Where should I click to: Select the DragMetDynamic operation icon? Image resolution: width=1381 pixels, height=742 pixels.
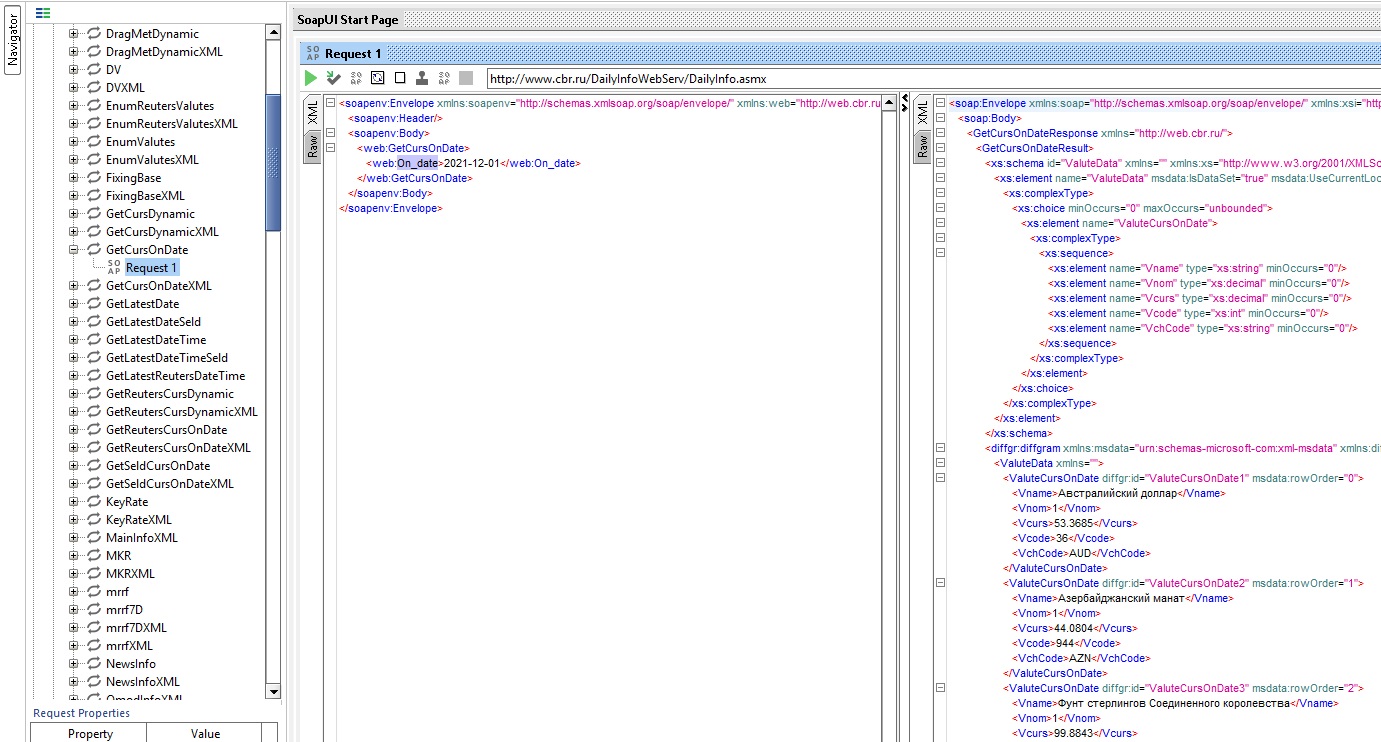[95, 34]
